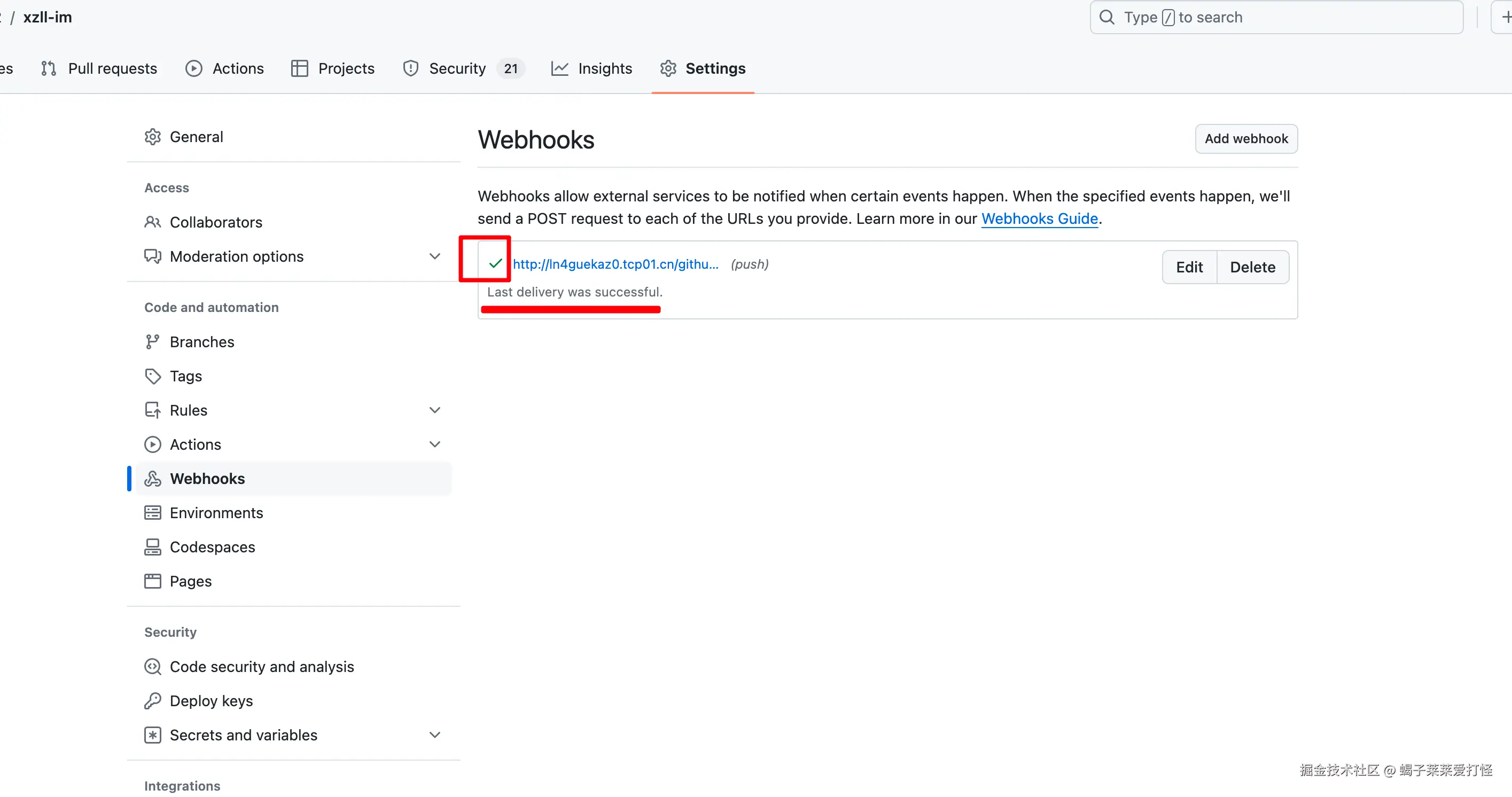
Task: Click the Collaborators people icon
Action: pos(153,222)
